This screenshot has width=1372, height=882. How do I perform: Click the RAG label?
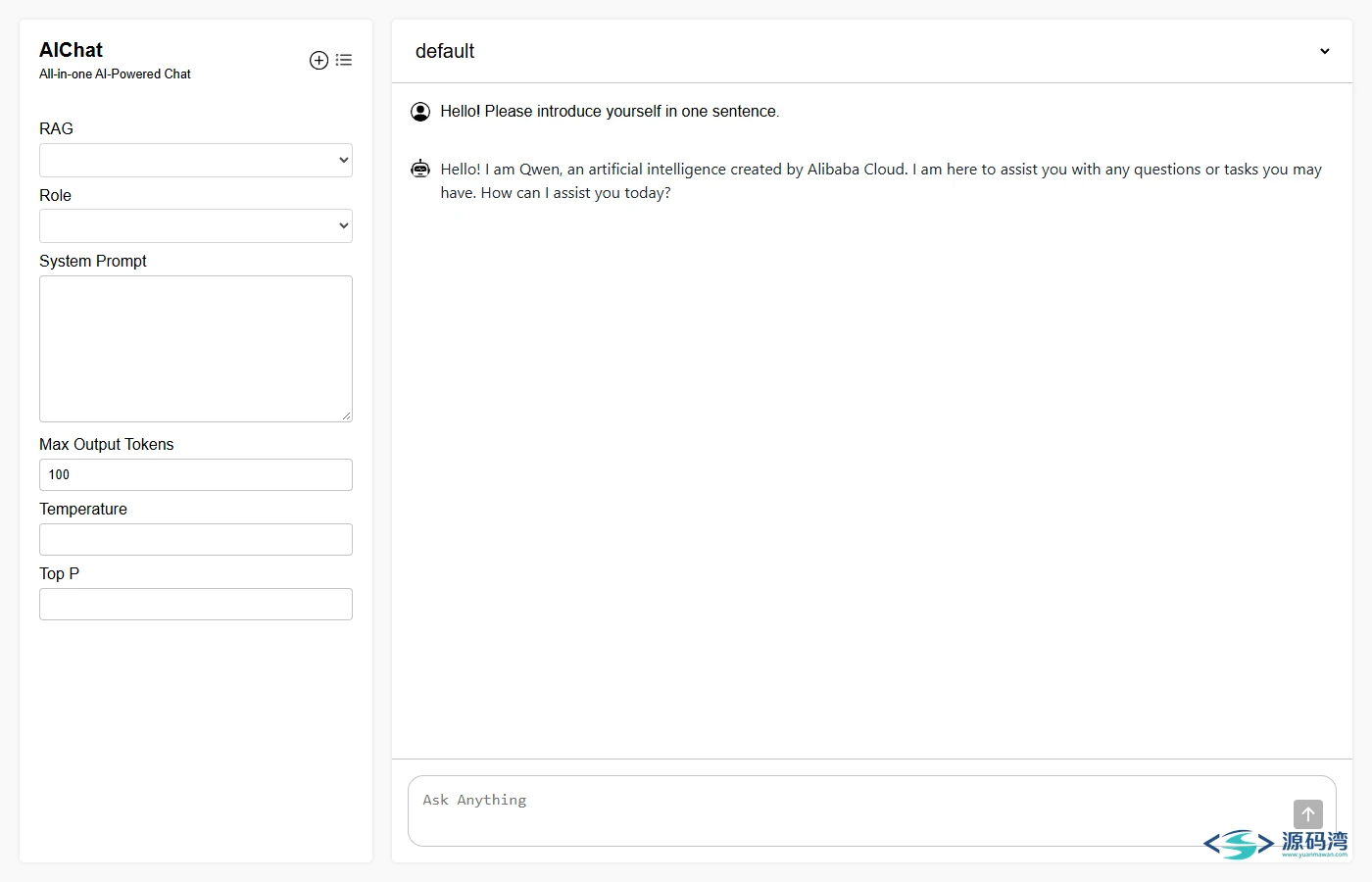(56, 128)
